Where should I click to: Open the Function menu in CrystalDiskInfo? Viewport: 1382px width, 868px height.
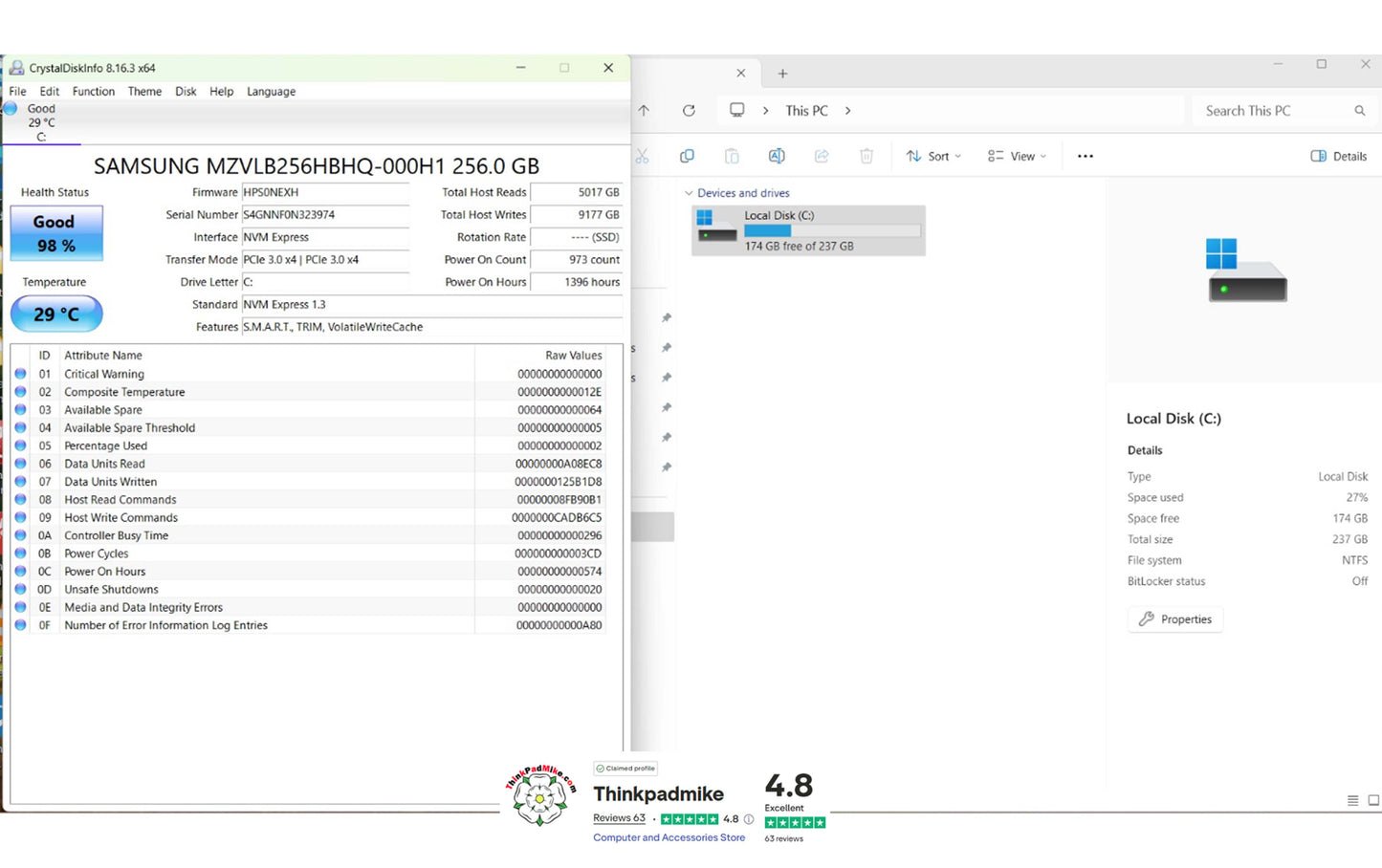[x=93, y=92]
